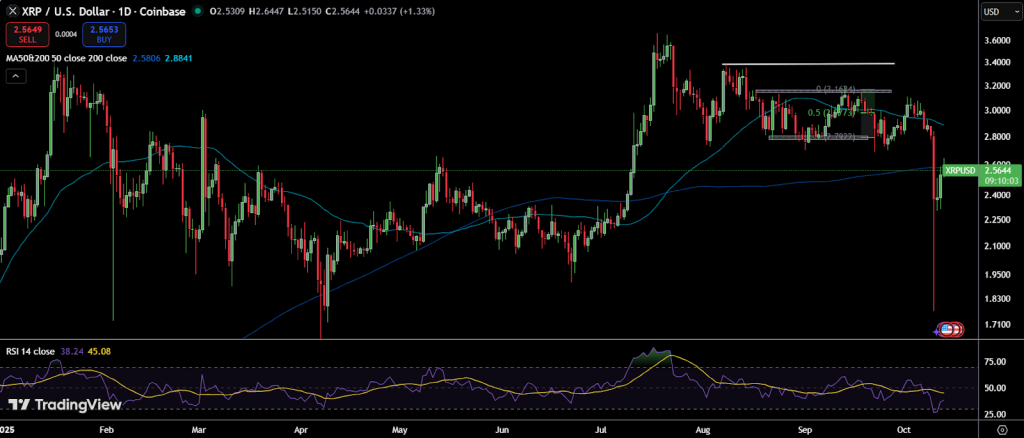Click the 3.0000 level on price axis

point(1000,110)
